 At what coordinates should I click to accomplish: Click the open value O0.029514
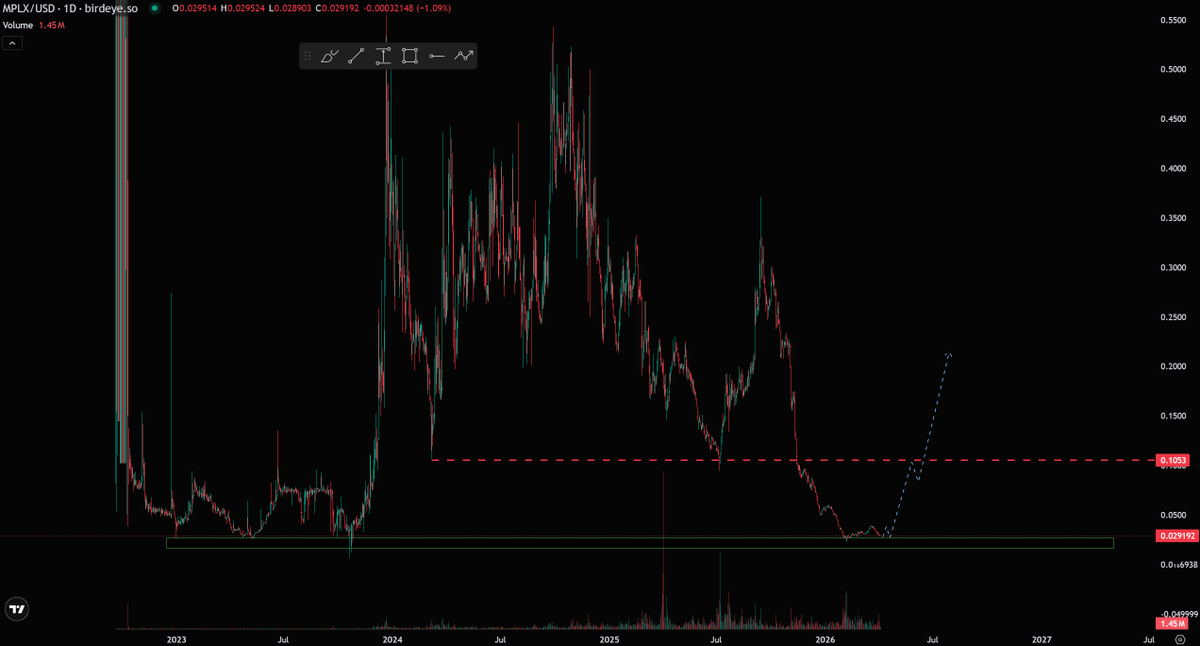pyautogui.click(x=196, y=8)
